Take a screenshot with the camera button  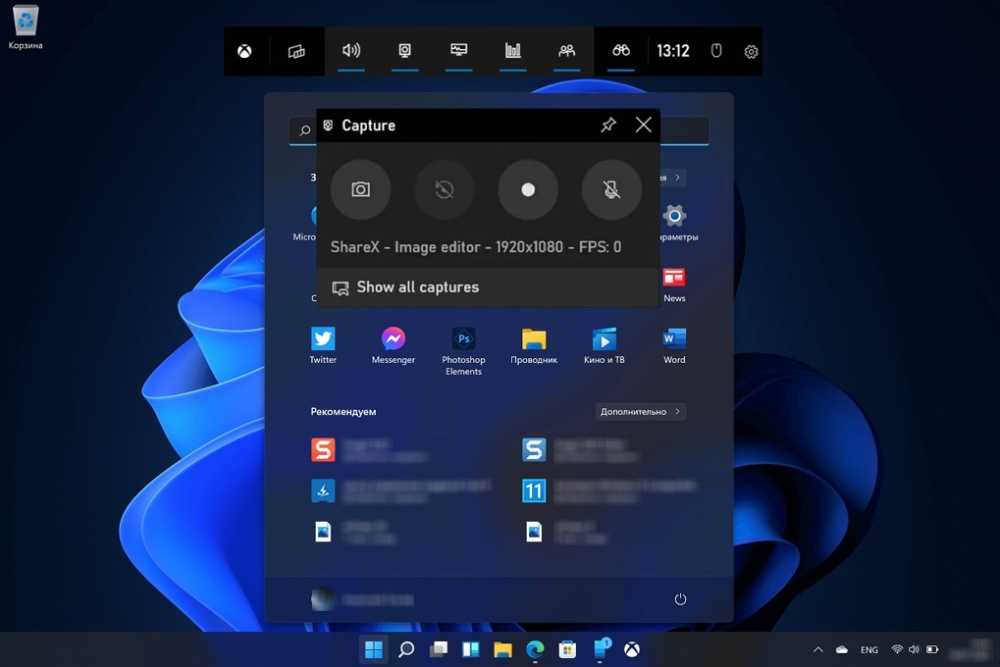click(x=360, y=189)
